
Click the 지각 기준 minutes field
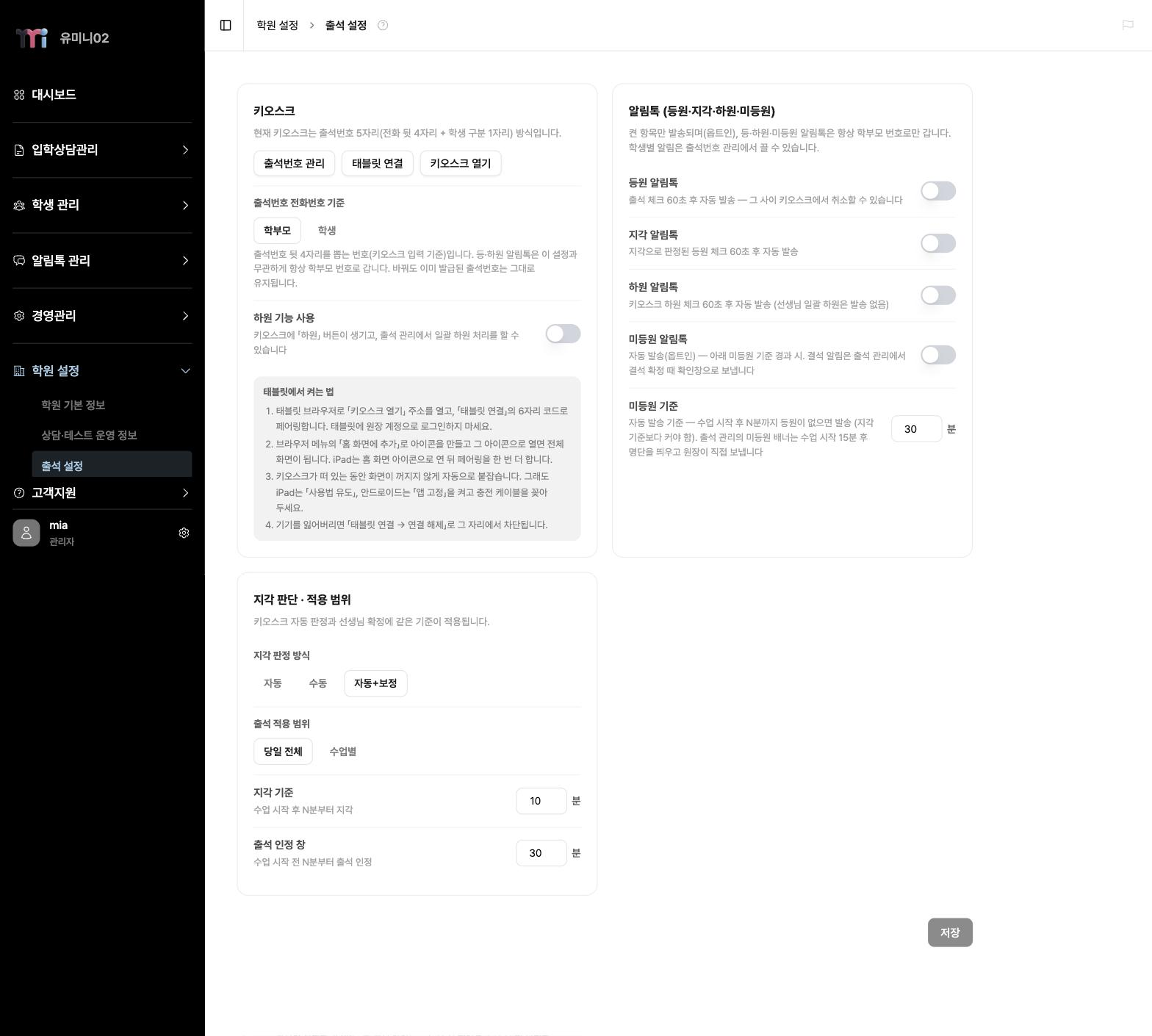541,801
